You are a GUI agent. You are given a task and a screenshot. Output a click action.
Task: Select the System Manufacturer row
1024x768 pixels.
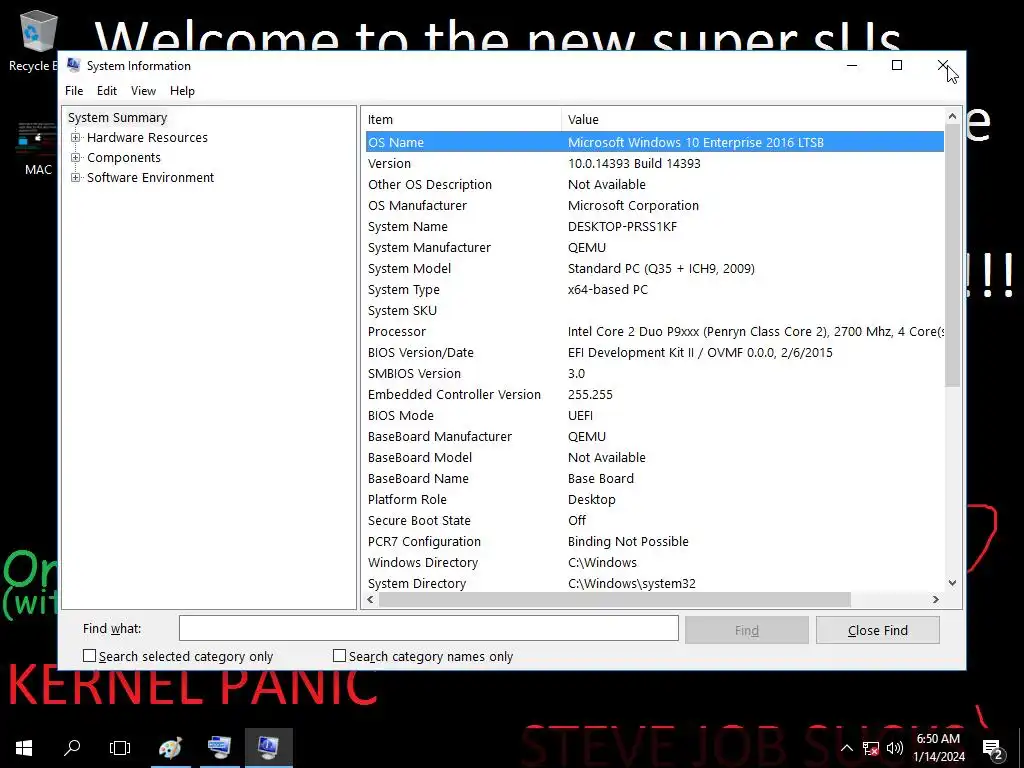(654, 248)
